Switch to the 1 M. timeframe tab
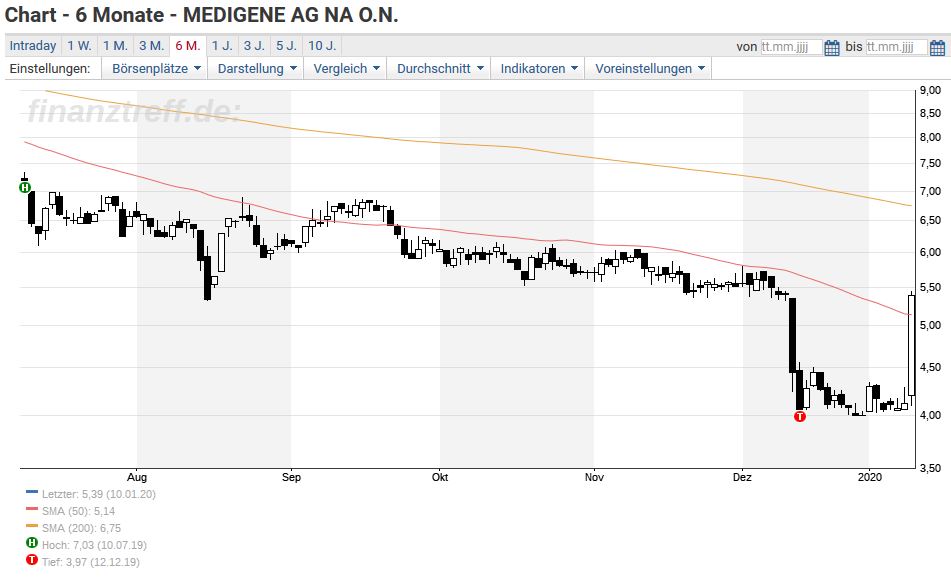Viewport: 951px width, 577px height. (x=115, y=46)
